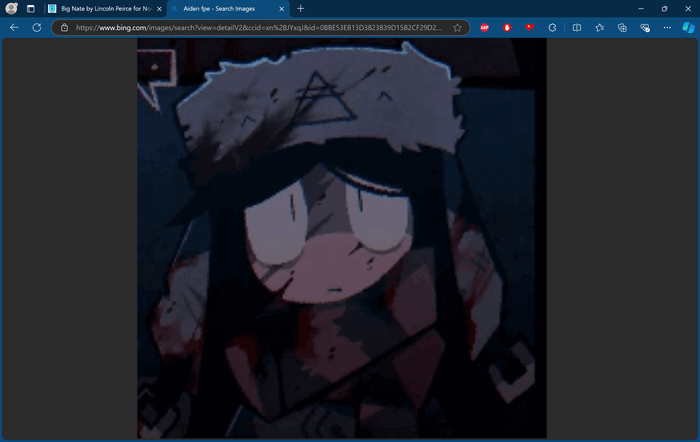
Task: Refresh the current page
Action: (37, 28)
